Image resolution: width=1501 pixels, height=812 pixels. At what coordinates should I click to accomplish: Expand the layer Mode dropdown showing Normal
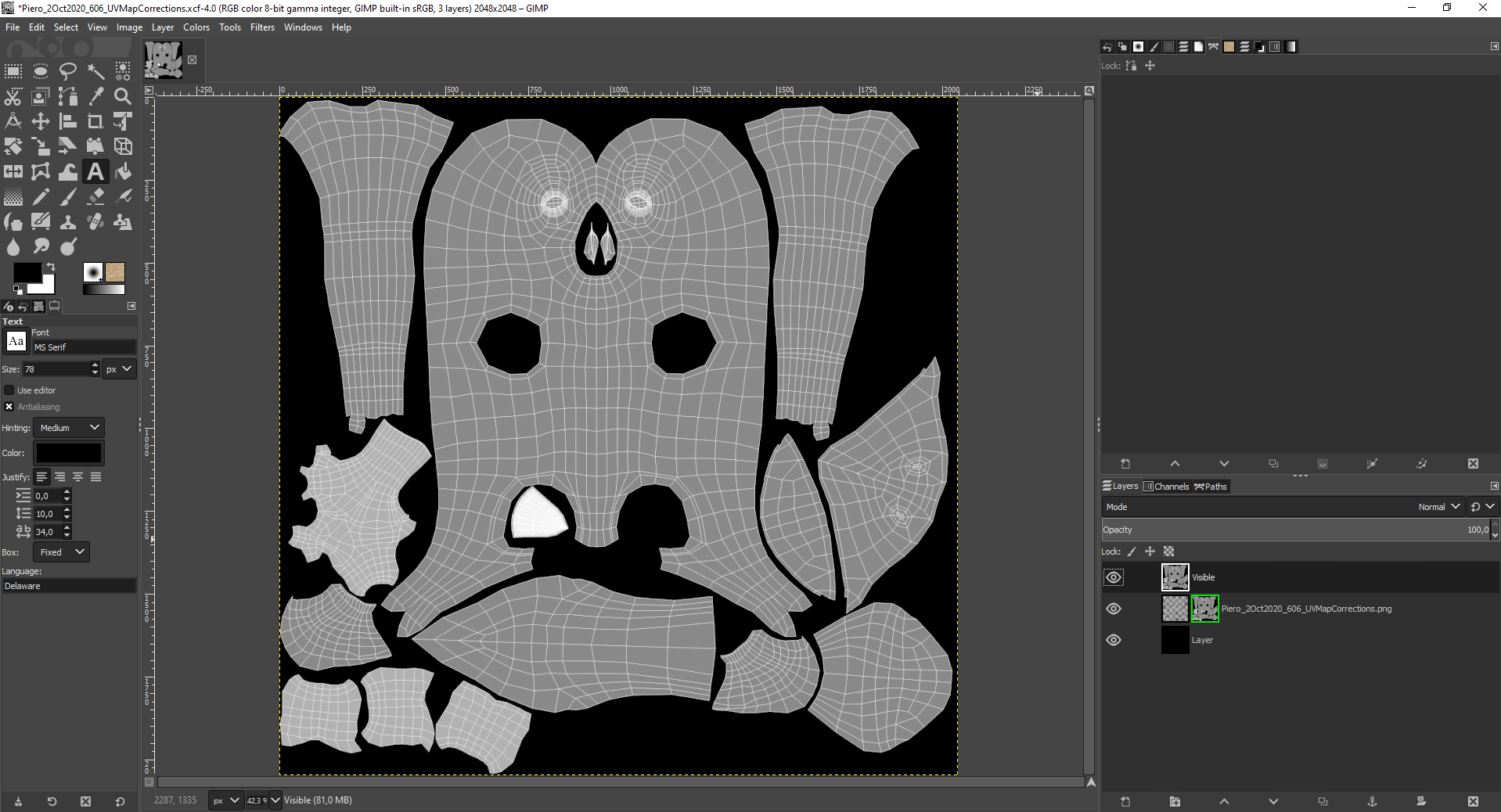(1438, 507)
